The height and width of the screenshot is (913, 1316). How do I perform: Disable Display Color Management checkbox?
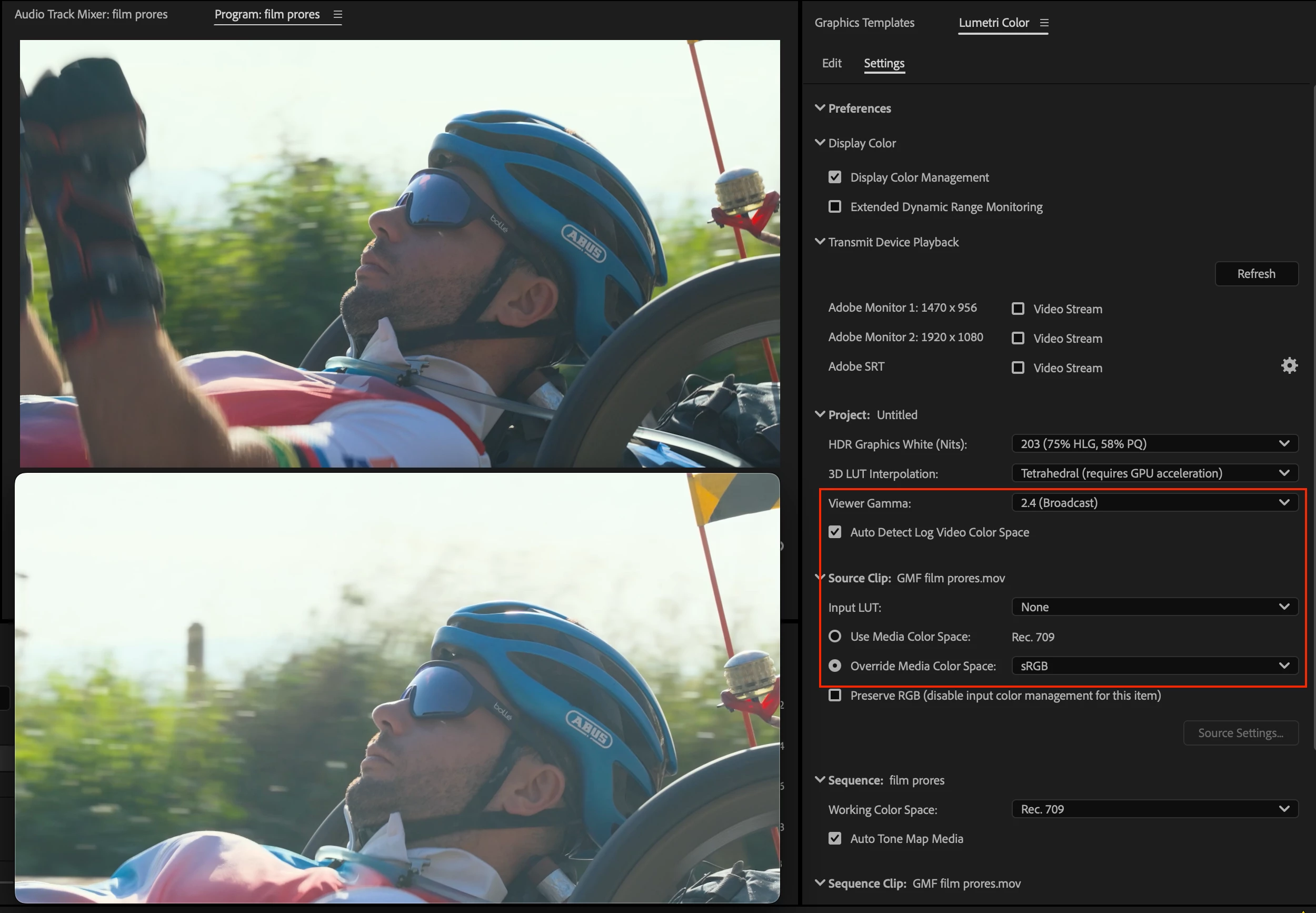[834, 177]
